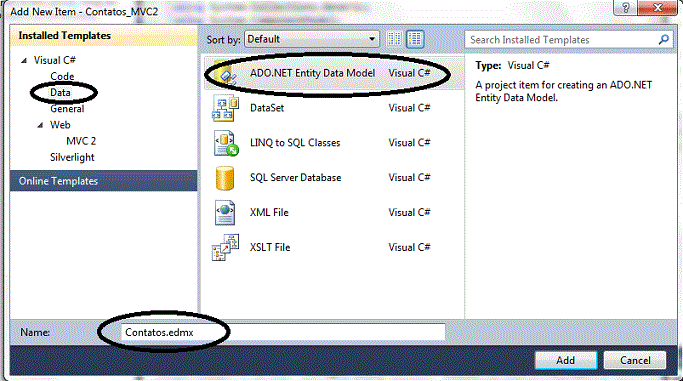This screenshot has height=381, width=683.
Task: Click the Name field containing Contatos.edmx
Action: click(x=283, y=332)
